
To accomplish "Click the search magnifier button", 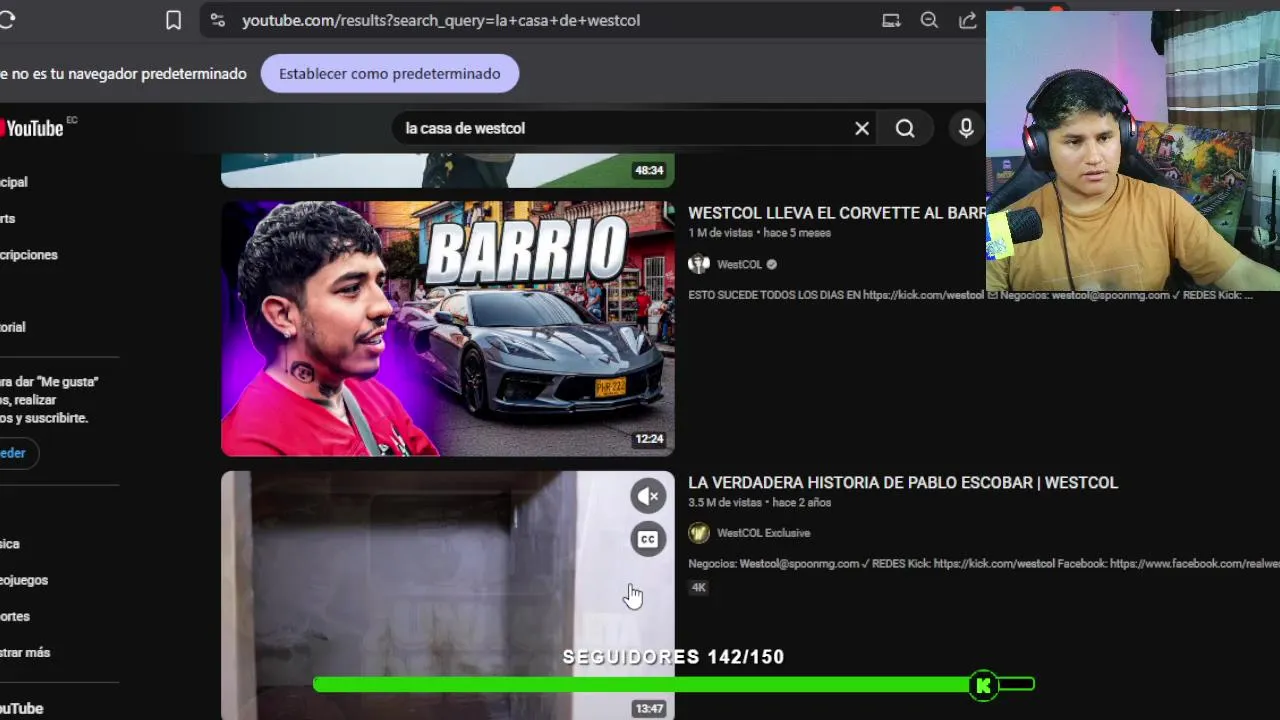I will [x=905, y=128].
